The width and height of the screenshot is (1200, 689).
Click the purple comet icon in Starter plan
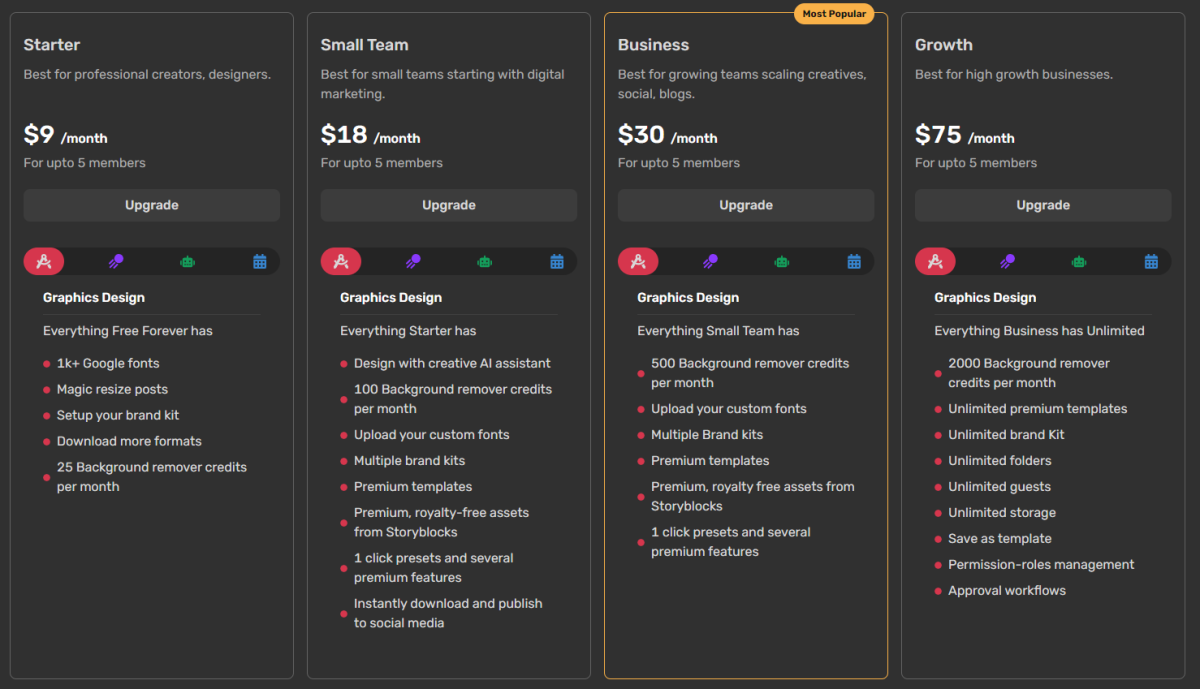click(x=116, y=261)
